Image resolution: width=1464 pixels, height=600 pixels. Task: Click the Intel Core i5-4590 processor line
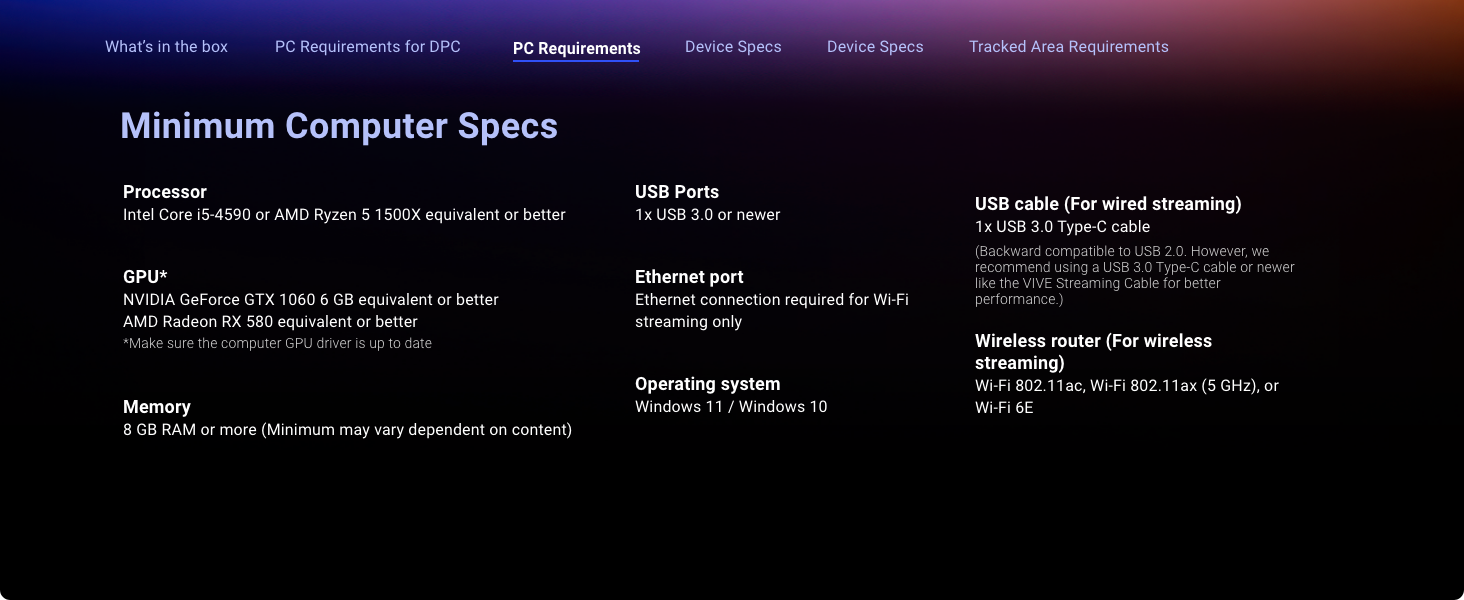tap(344, 215)
